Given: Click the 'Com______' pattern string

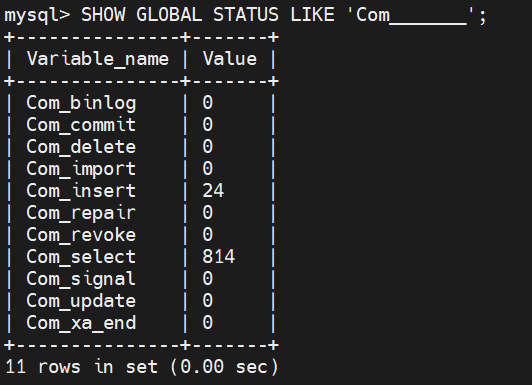Looking at the screenshot, I should coord(411,16).
